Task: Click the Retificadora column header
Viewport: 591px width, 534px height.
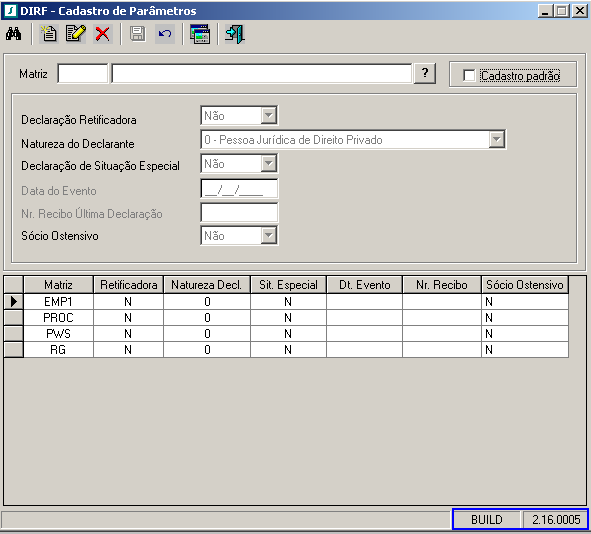Action: (x=129, y=285)
